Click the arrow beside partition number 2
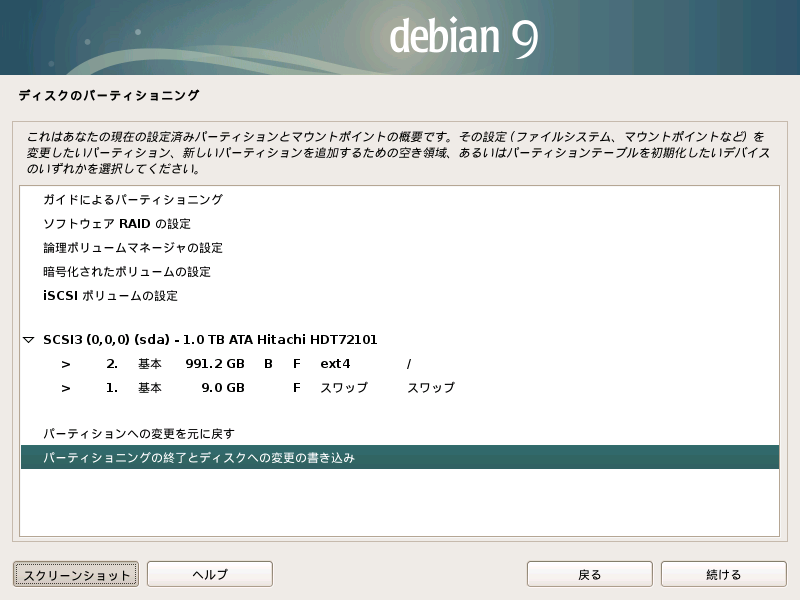This screenshot has width=800, height=600. click(x=66, y=364)
